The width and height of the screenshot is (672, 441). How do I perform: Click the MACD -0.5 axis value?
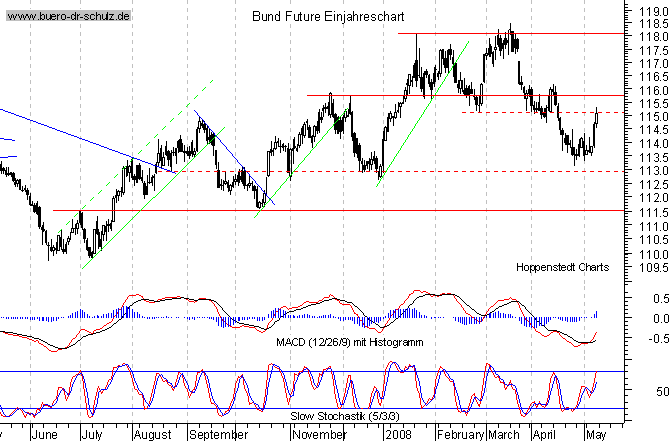[x=659, y=339]
